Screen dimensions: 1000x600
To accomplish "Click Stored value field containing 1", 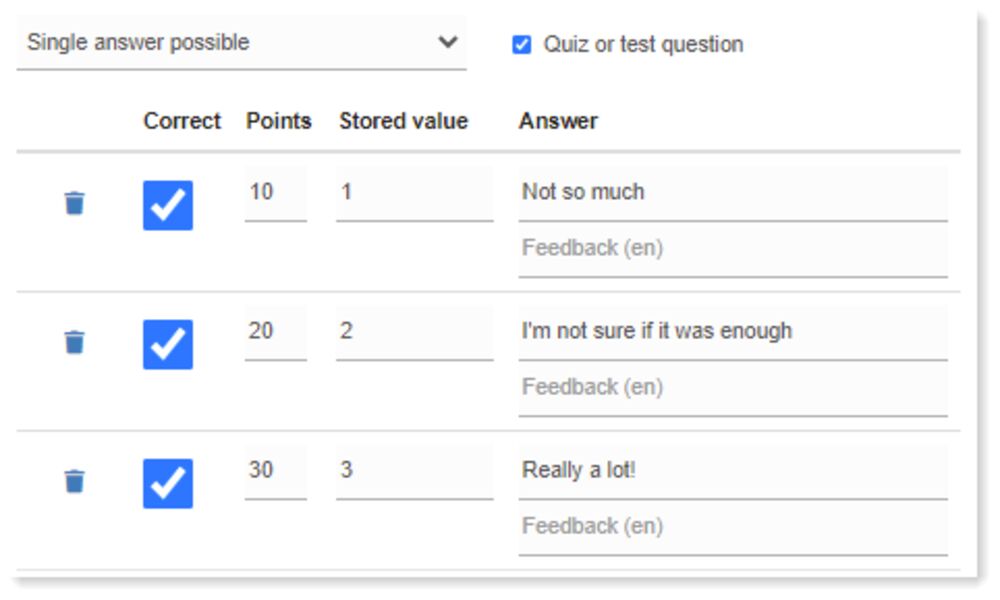I will (414, 192).
